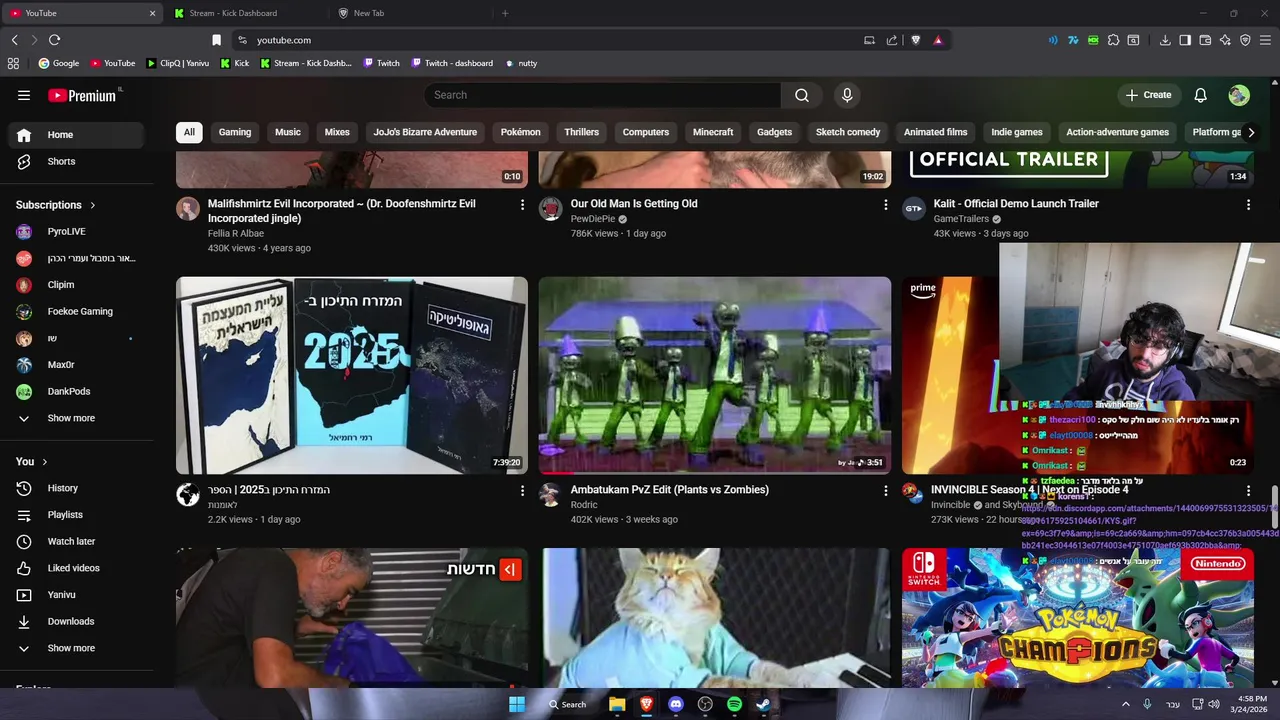
Task: Open Discord from taskbar
Action: click(x=676, y=704)
